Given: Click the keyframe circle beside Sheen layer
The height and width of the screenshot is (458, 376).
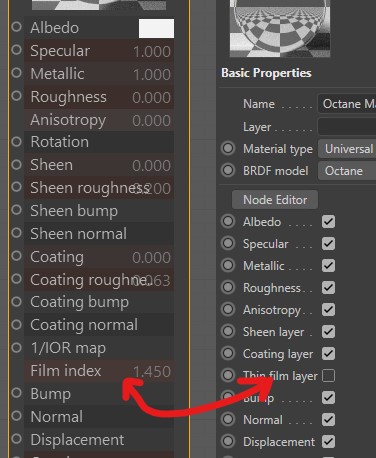Looking at the screenshot, I should [x=228, y=331].
